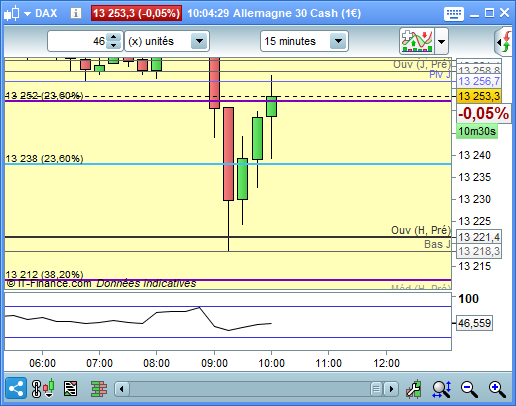The height and width of the screenshot is (406, 516).
Task: Open the wrench chart settings icon
Action: [414, 389]
